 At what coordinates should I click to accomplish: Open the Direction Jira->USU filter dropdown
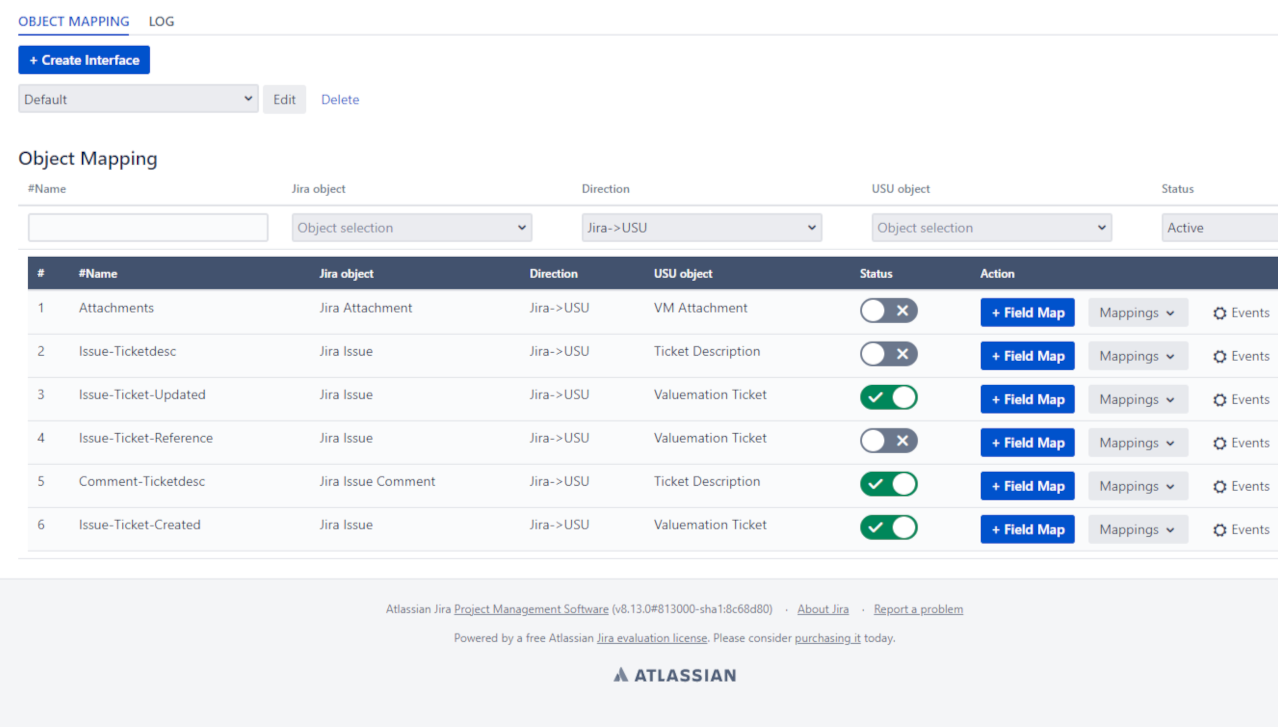[702, 228]
